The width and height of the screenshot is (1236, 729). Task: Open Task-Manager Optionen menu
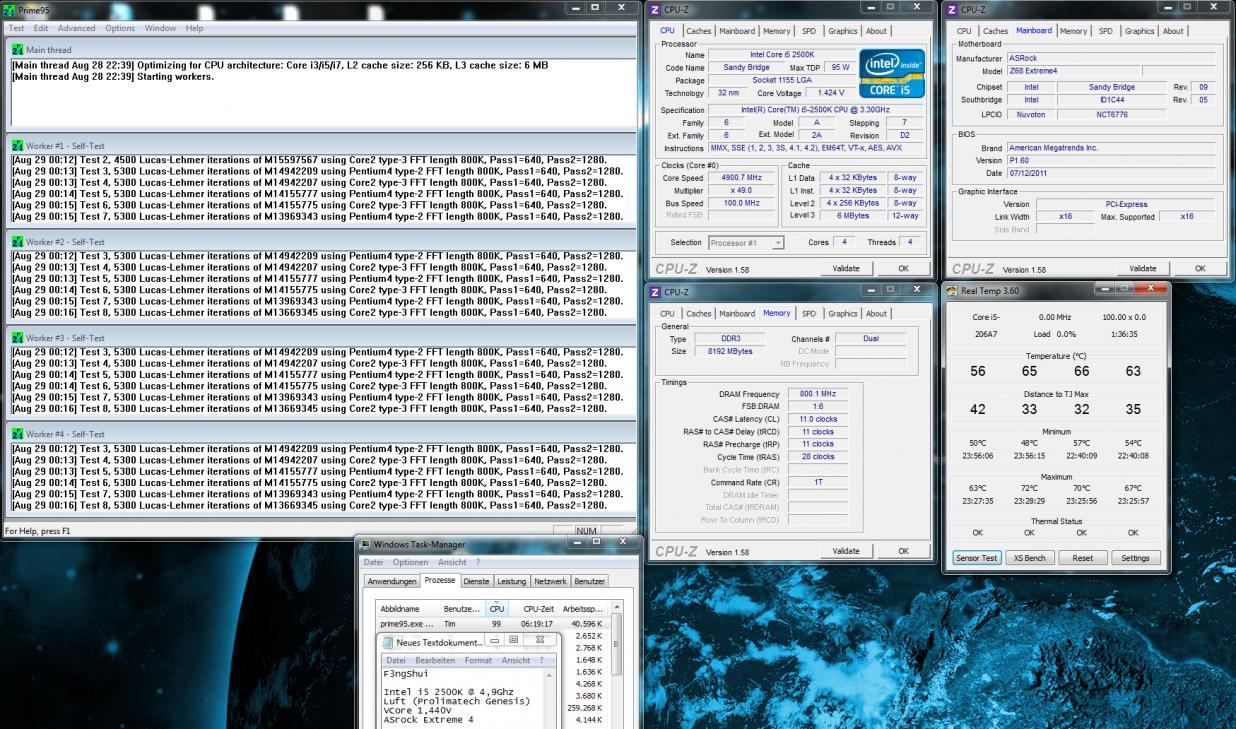pos(410,562)
